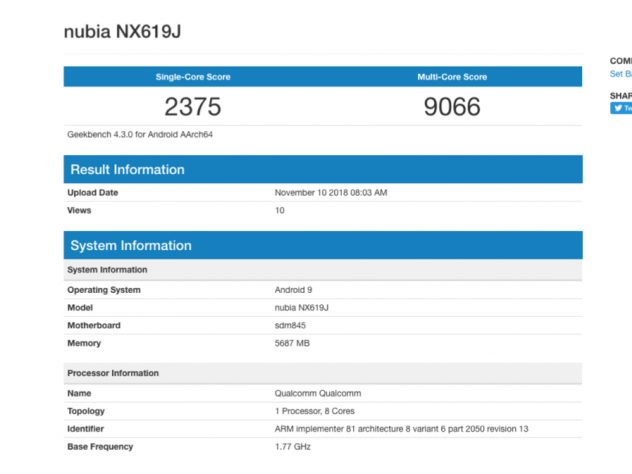The width and height of the screenshot is (632, 474).
Task: Click the 1.77 GHz base frequency value
Action: point(295,447)
